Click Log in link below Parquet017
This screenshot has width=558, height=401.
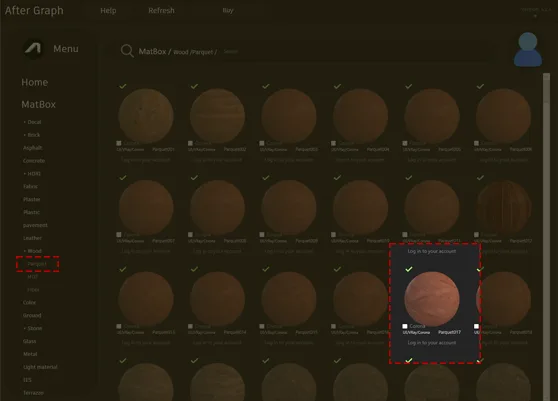point(432,343)
